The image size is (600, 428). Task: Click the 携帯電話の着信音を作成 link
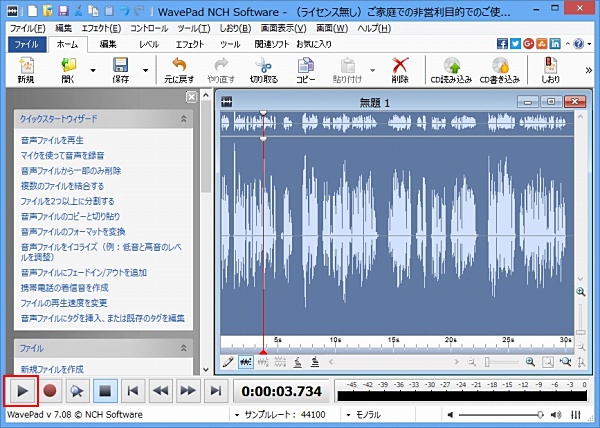65,288
